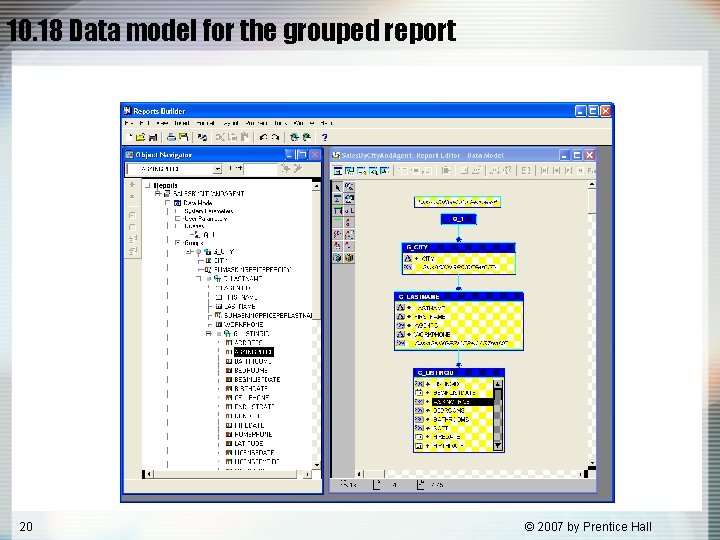Click the Cut scissors icon

pos(221,137)
